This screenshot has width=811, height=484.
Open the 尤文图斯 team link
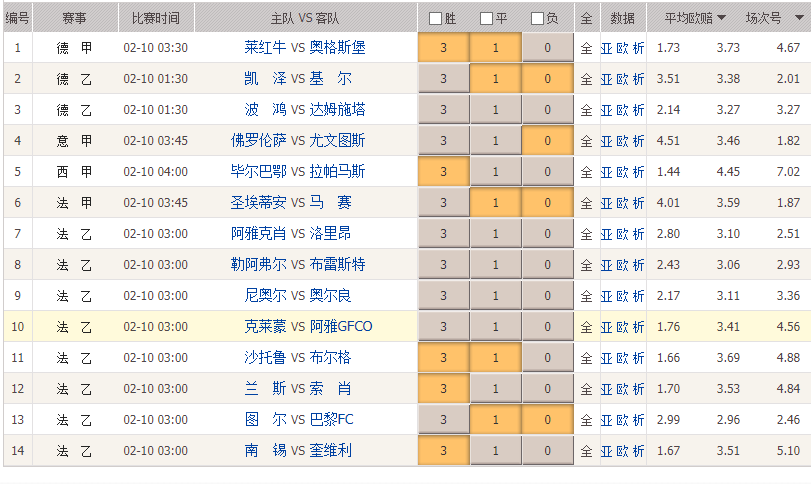pos(338,141)
